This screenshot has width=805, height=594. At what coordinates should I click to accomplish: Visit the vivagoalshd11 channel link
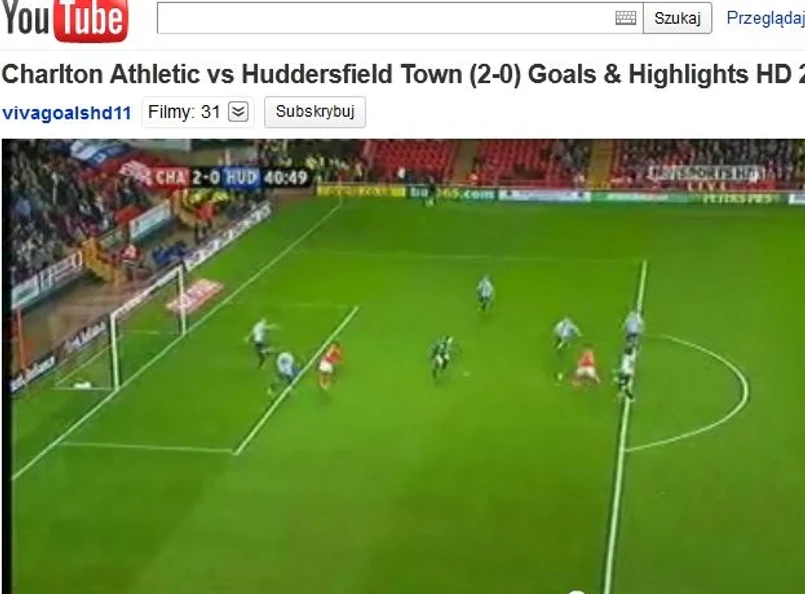[x=67, y=112]
